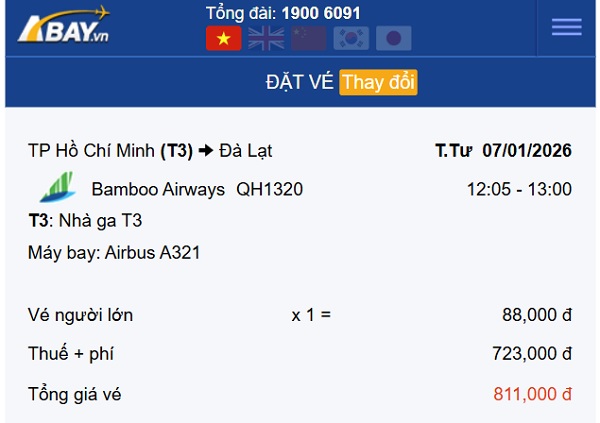The height and width of the screenshot is (423, 600).
Task: Switch to Japanese via the Japan flag
Action: click(x=393, y=38)
